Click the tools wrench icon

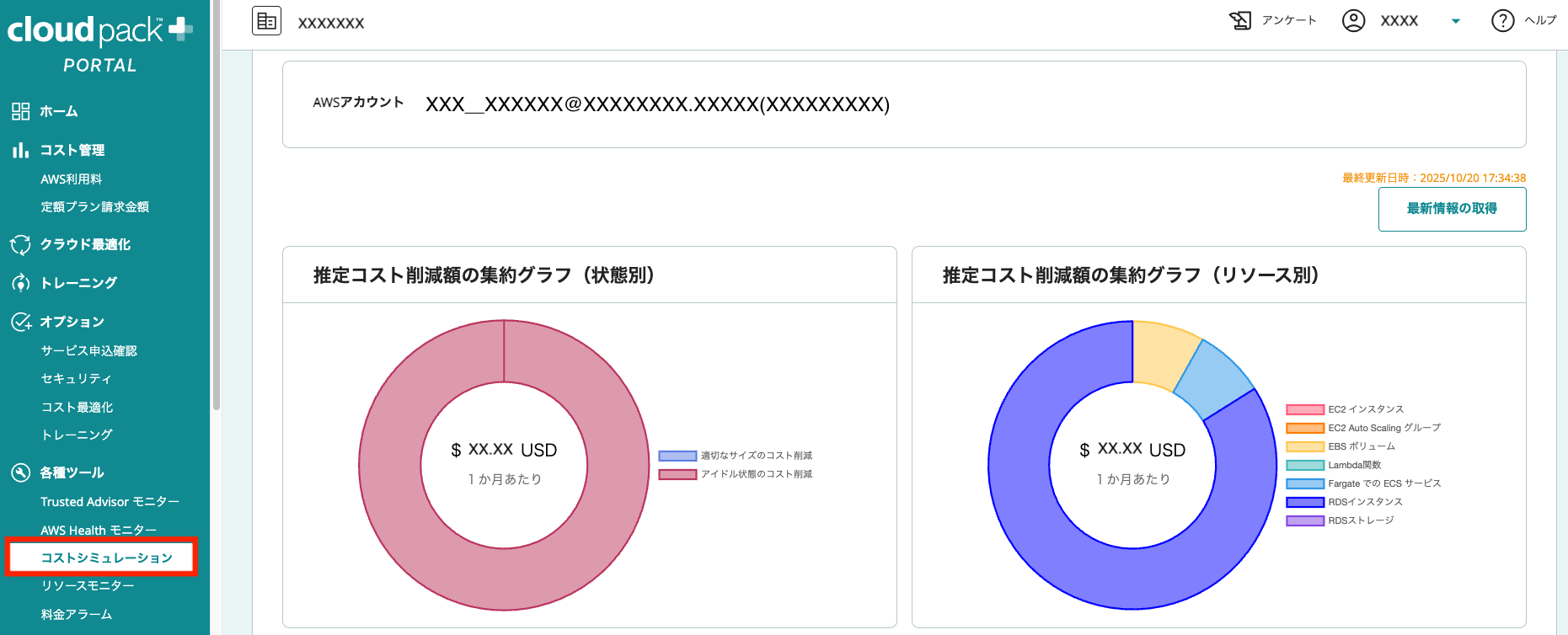pyautogui.click(x=20, y=472)
